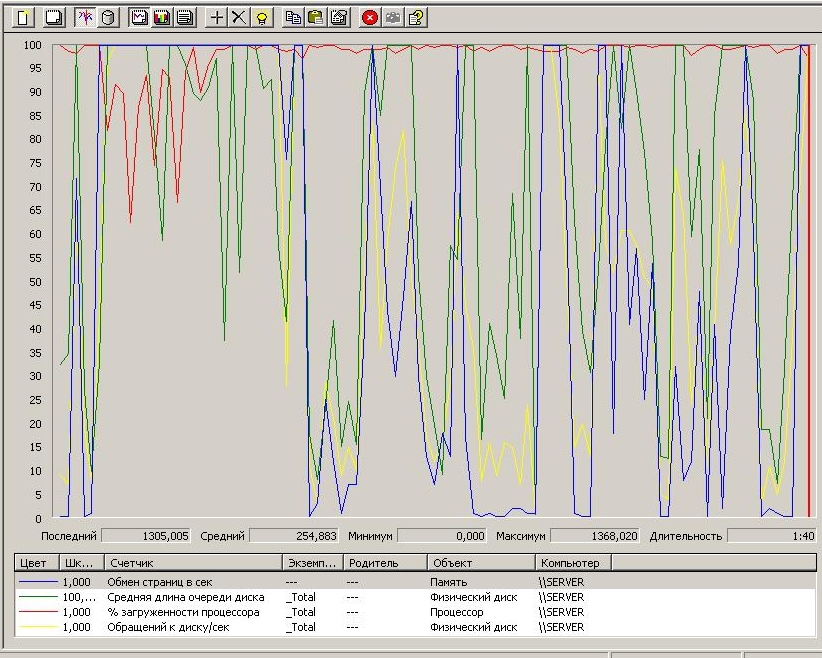
Task: Switch to Histogram view
Action: click(x=162, y=17)
